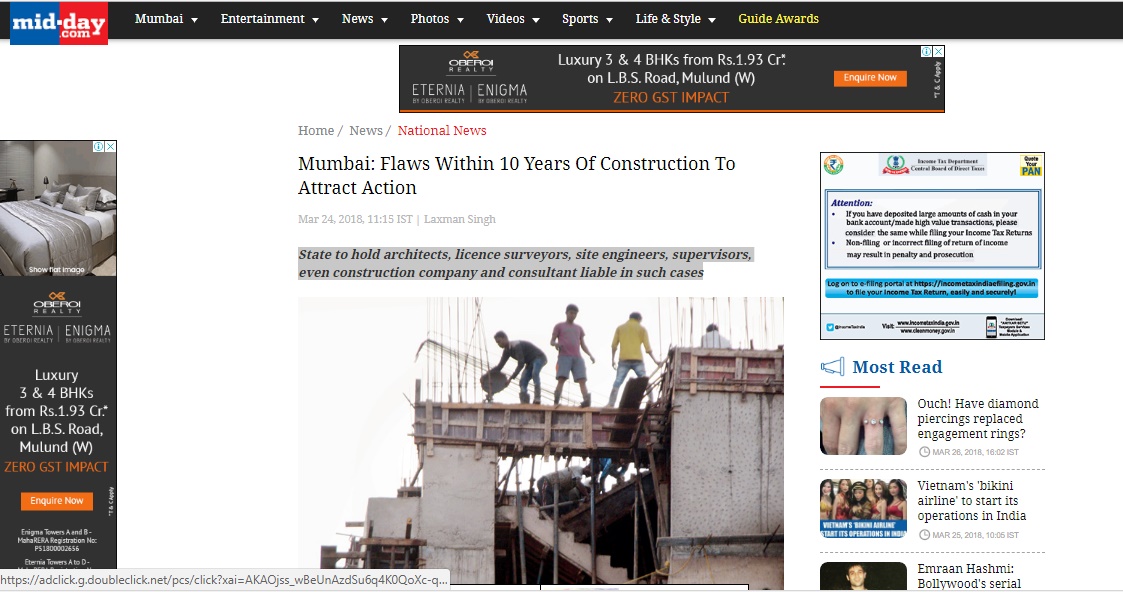The height and width of the screenshot is (592, 1123).
Task: Close the top Oberoi banner ad
Action: point(938,52)
